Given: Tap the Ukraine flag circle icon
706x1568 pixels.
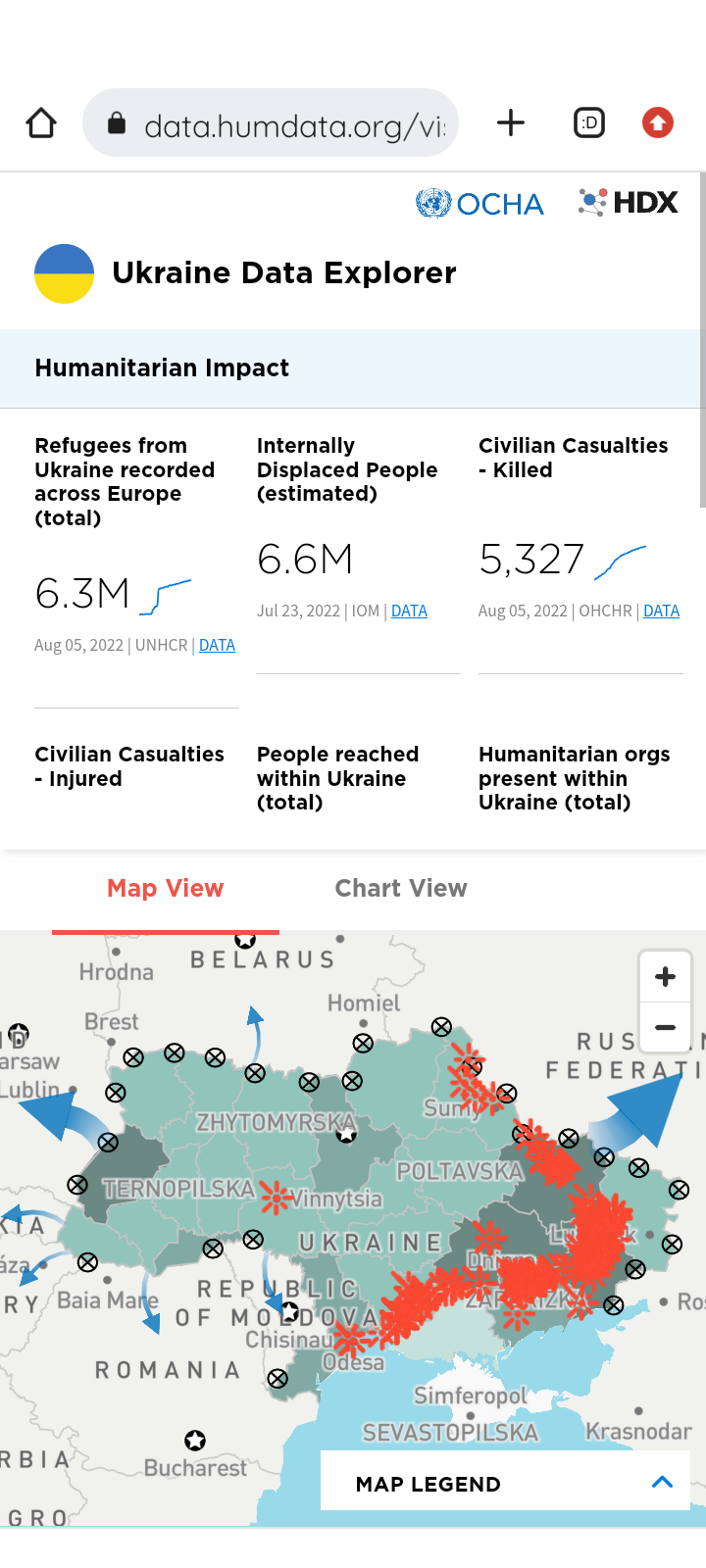Looking at the screenshot, I should 64,273.
